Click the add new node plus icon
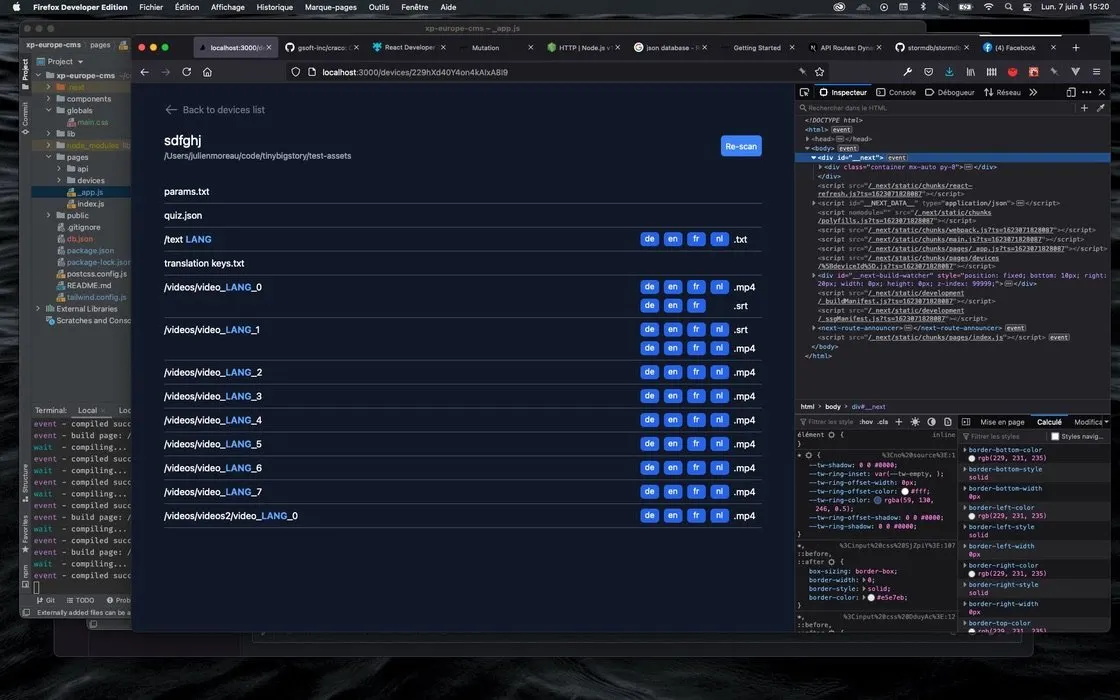The width and height of the screenshot is (1120, 700). coord(1084,108)
